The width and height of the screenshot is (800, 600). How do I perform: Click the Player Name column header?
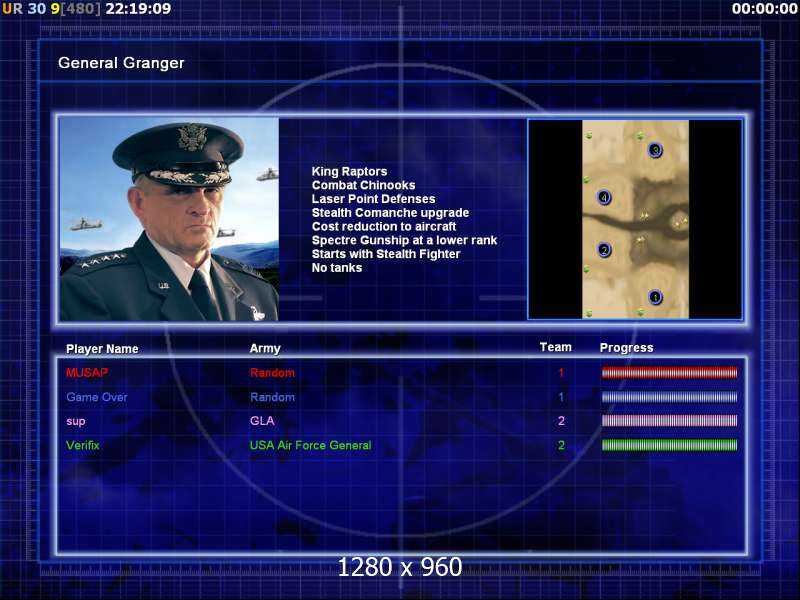102,349
